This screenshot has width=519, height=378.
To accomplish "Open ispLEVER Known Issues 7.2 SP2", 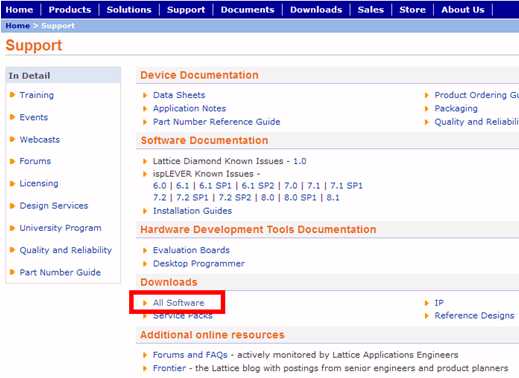I will coord(235,198).
